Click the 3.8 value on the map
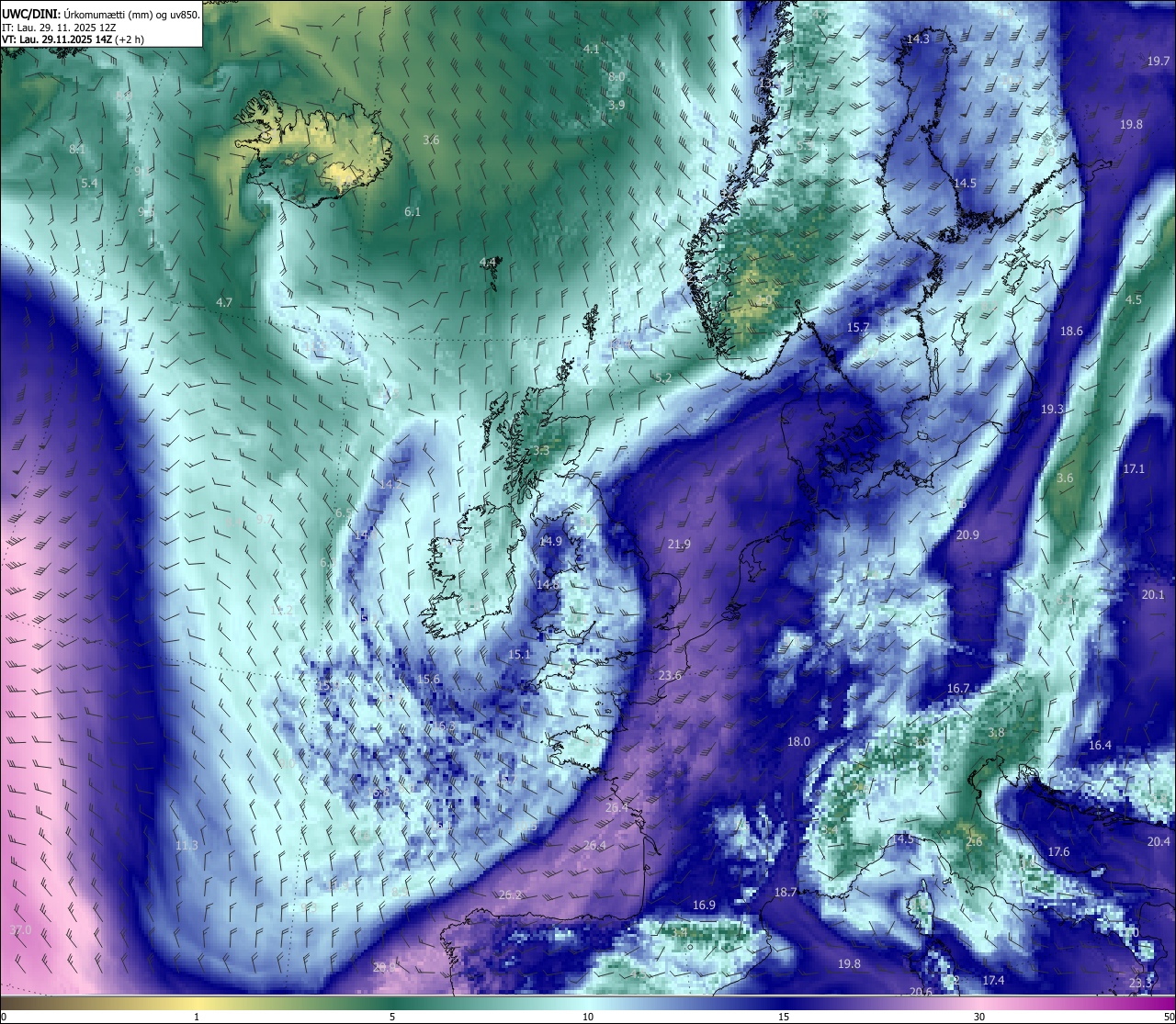 [996, 733]
